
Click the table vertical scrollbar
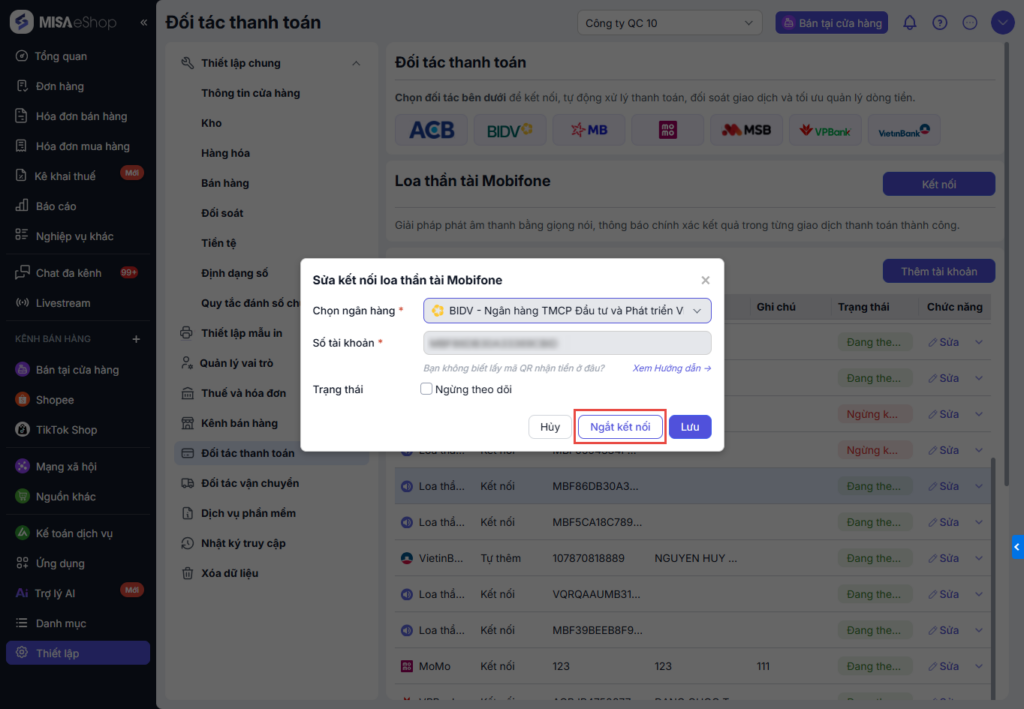[993, 578]
